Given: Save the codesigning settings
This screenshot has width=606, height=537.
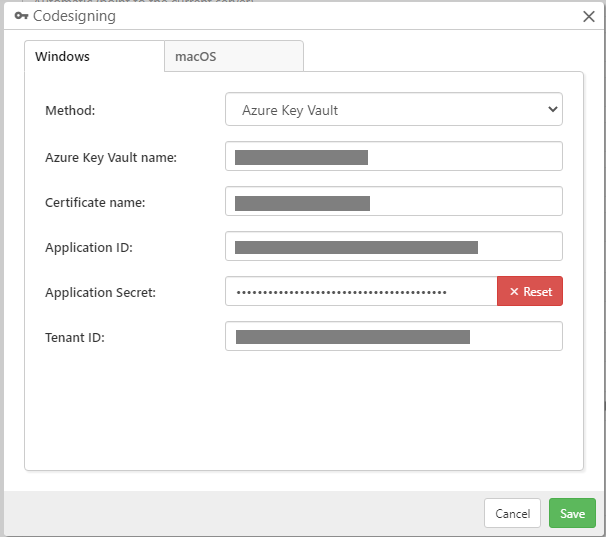Looking at the screenshot, I should coord(572,513).
